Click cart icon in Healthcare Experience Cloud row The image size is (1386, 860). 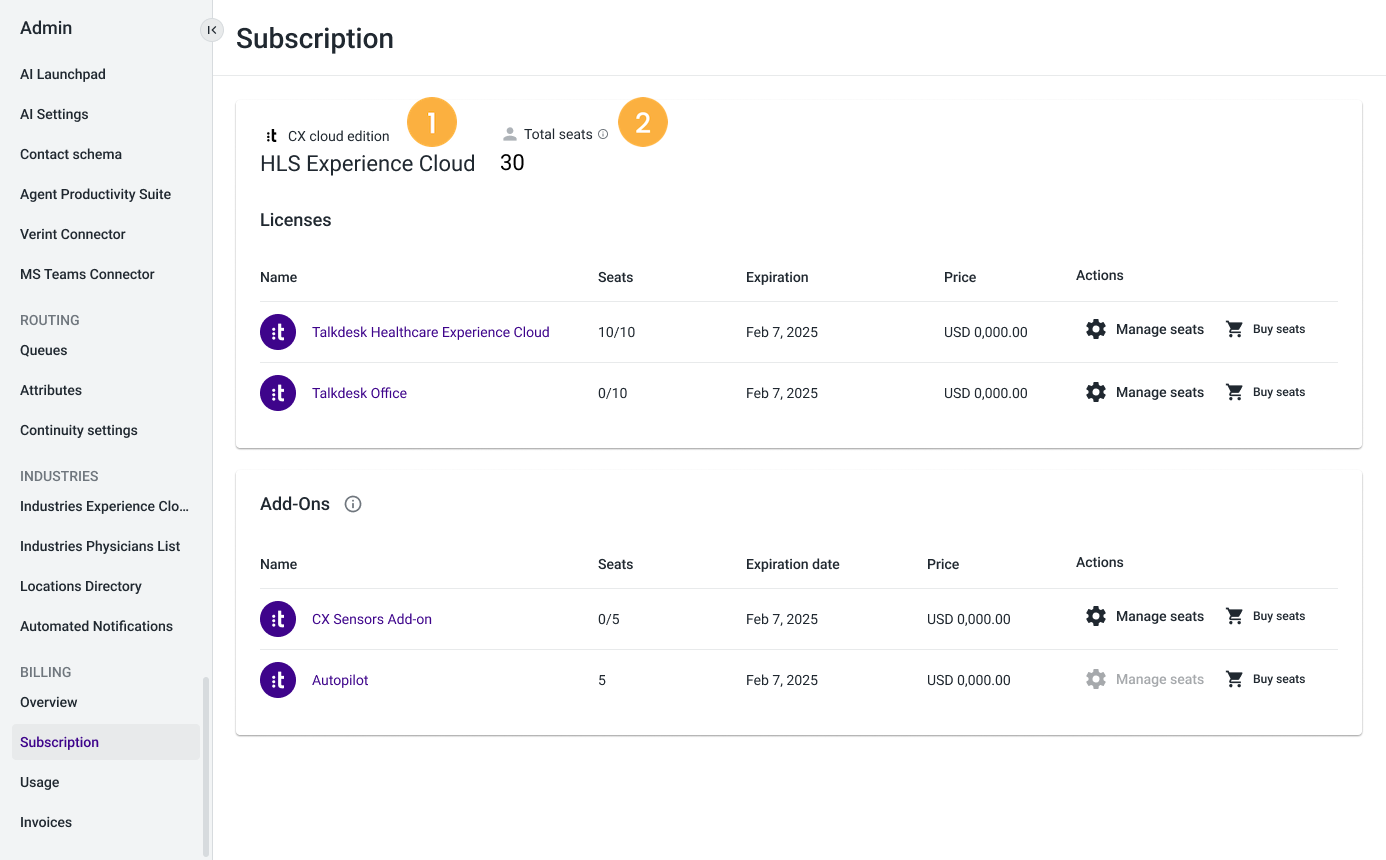tap(1235, 329)
